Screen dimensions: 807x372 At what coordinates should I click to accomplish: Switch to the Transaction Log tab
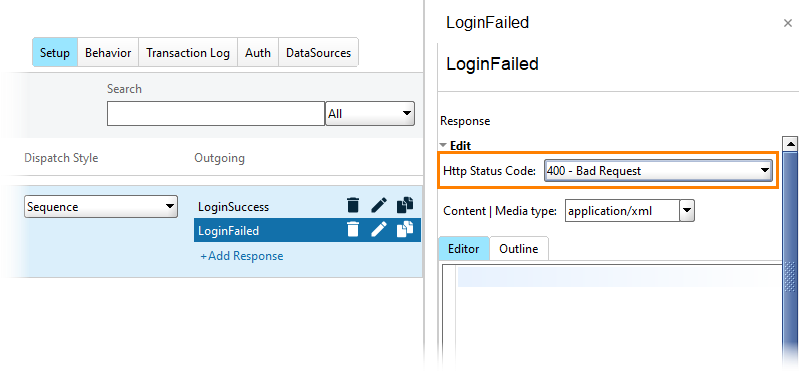[x=188, y=52]
